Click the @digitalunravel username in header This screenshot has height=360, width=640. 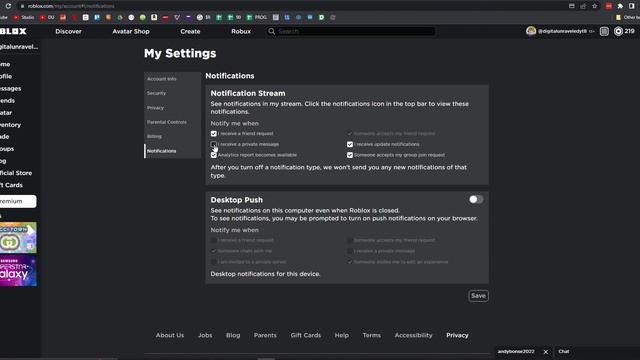(562, 31)
